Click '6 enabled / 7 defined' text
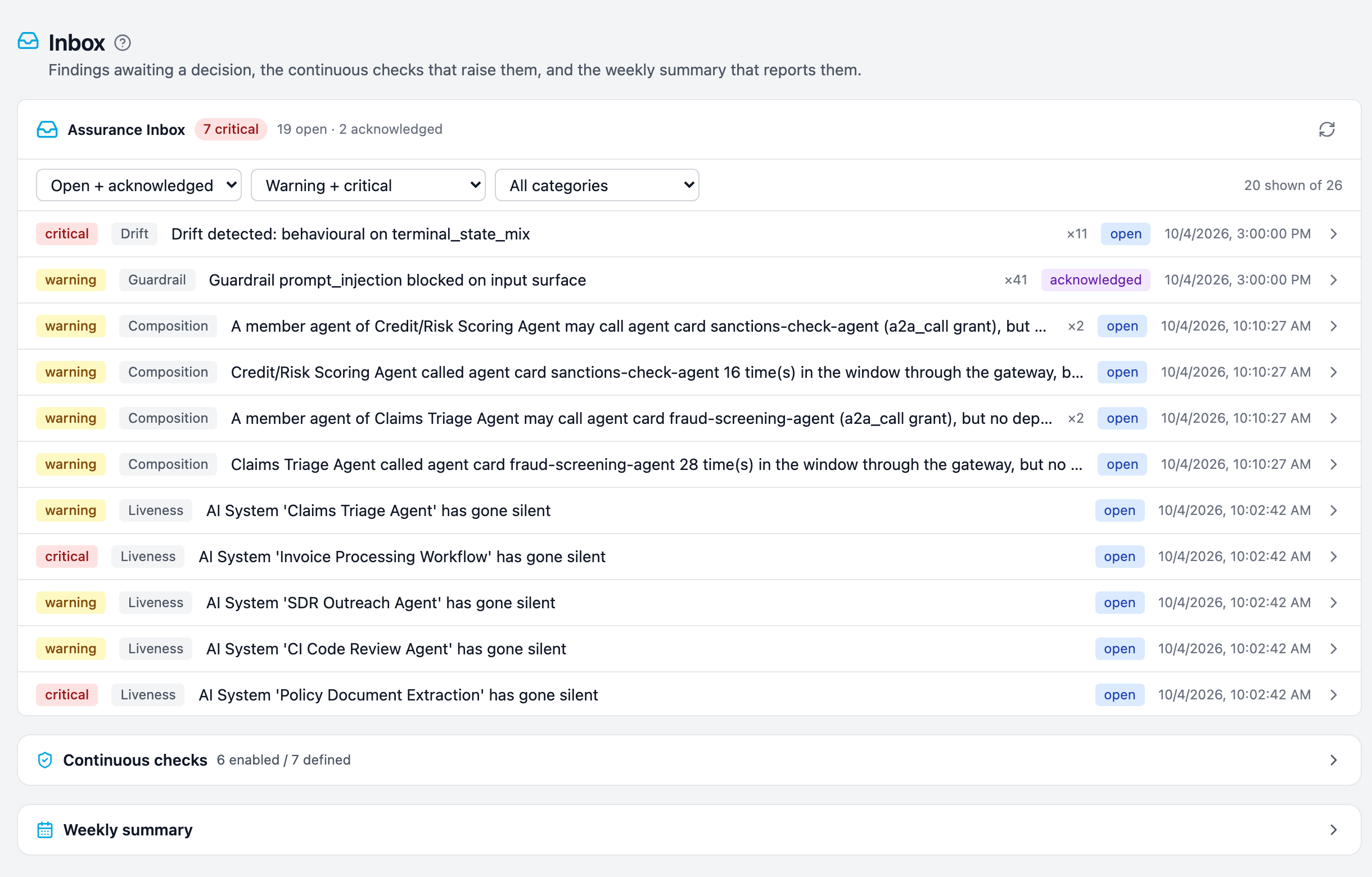The height and width of the screenshot is (877, 1372). [284, 760]
